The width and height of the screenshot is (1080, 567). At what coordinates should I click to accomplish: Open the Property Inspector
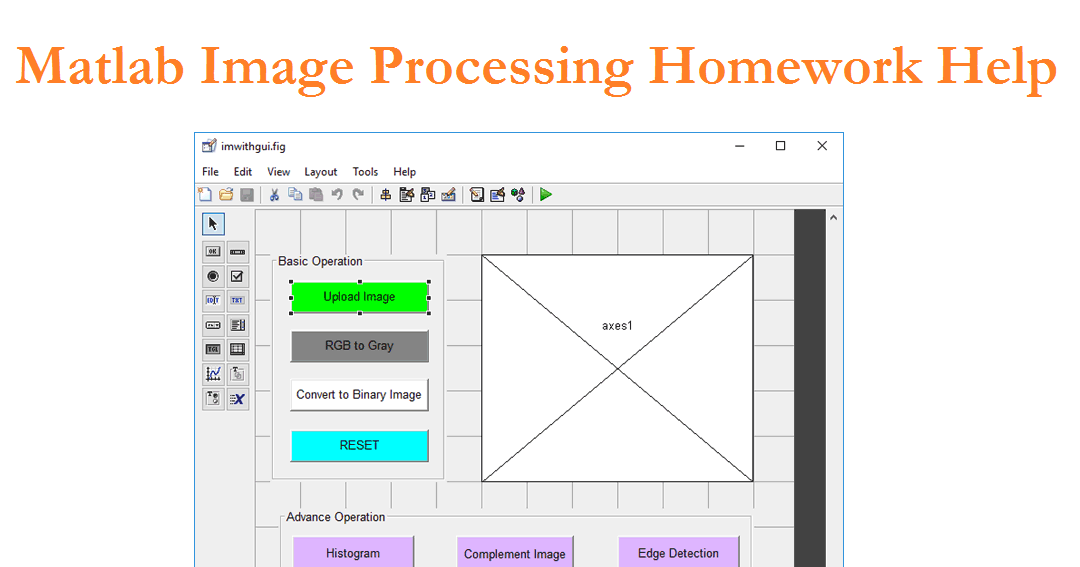(x=497, y=195)
